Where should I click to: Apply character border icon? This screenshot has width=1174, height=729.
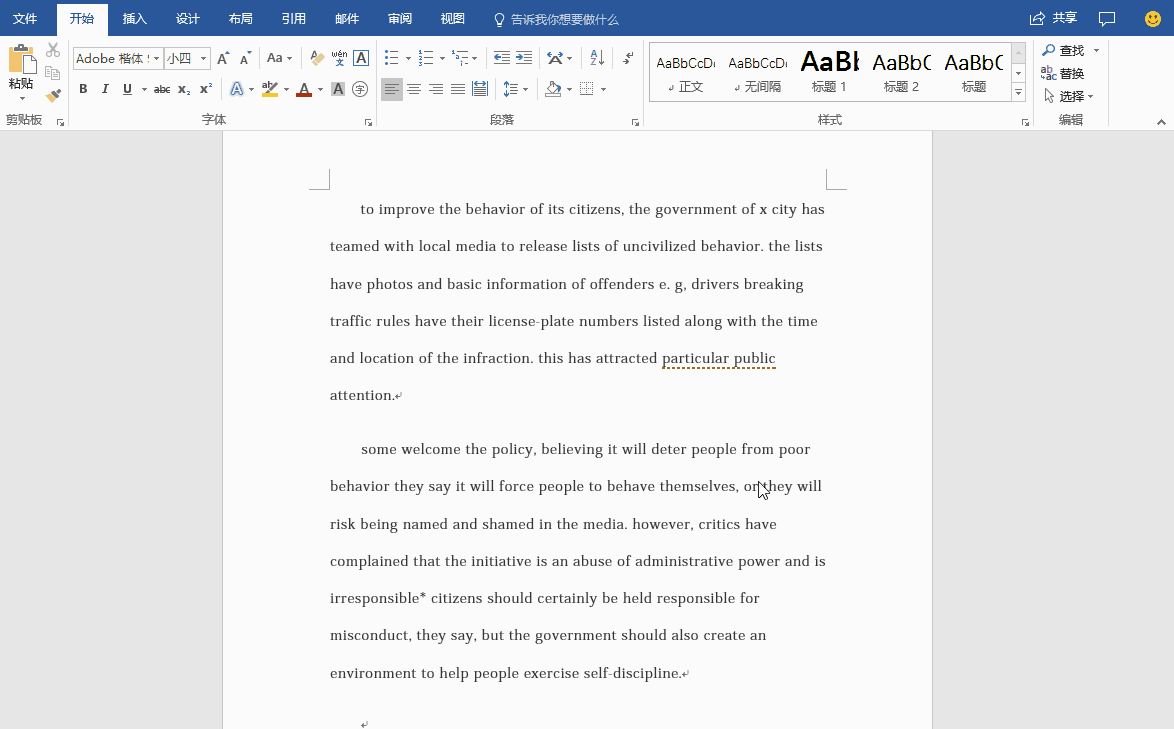click(361, 58)
